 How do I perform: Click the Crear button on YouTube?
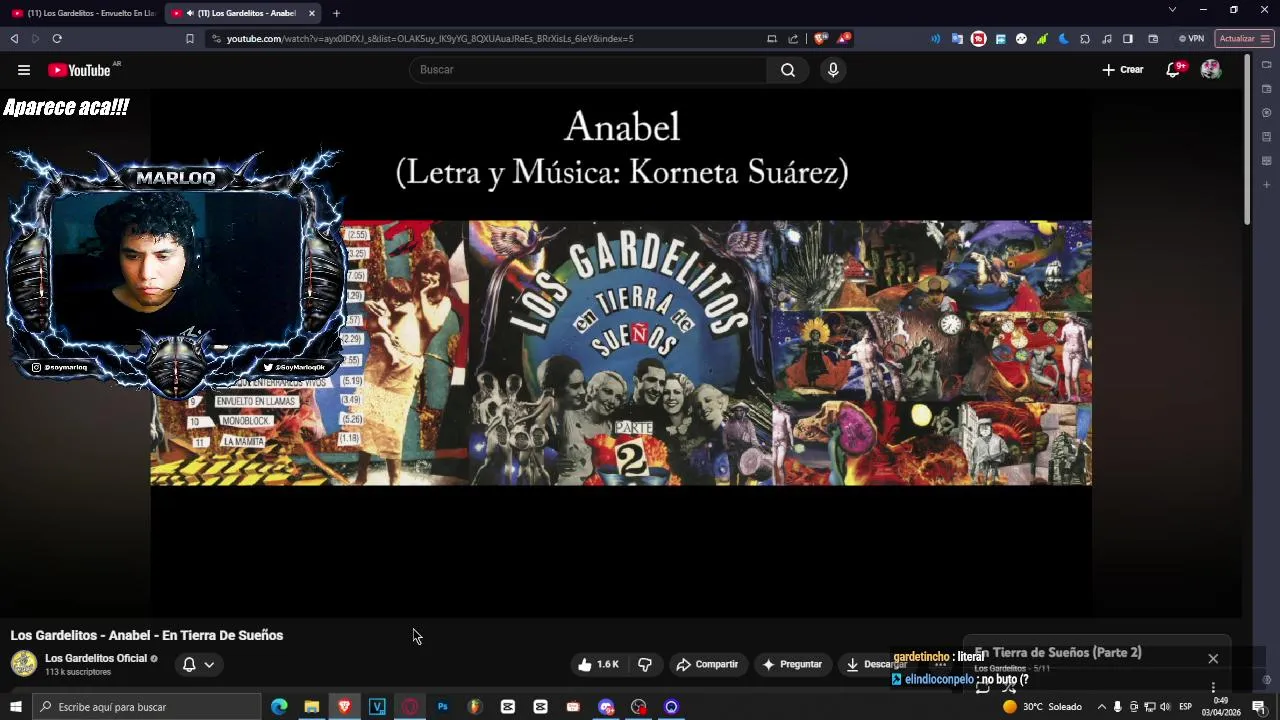point(1122,70)
